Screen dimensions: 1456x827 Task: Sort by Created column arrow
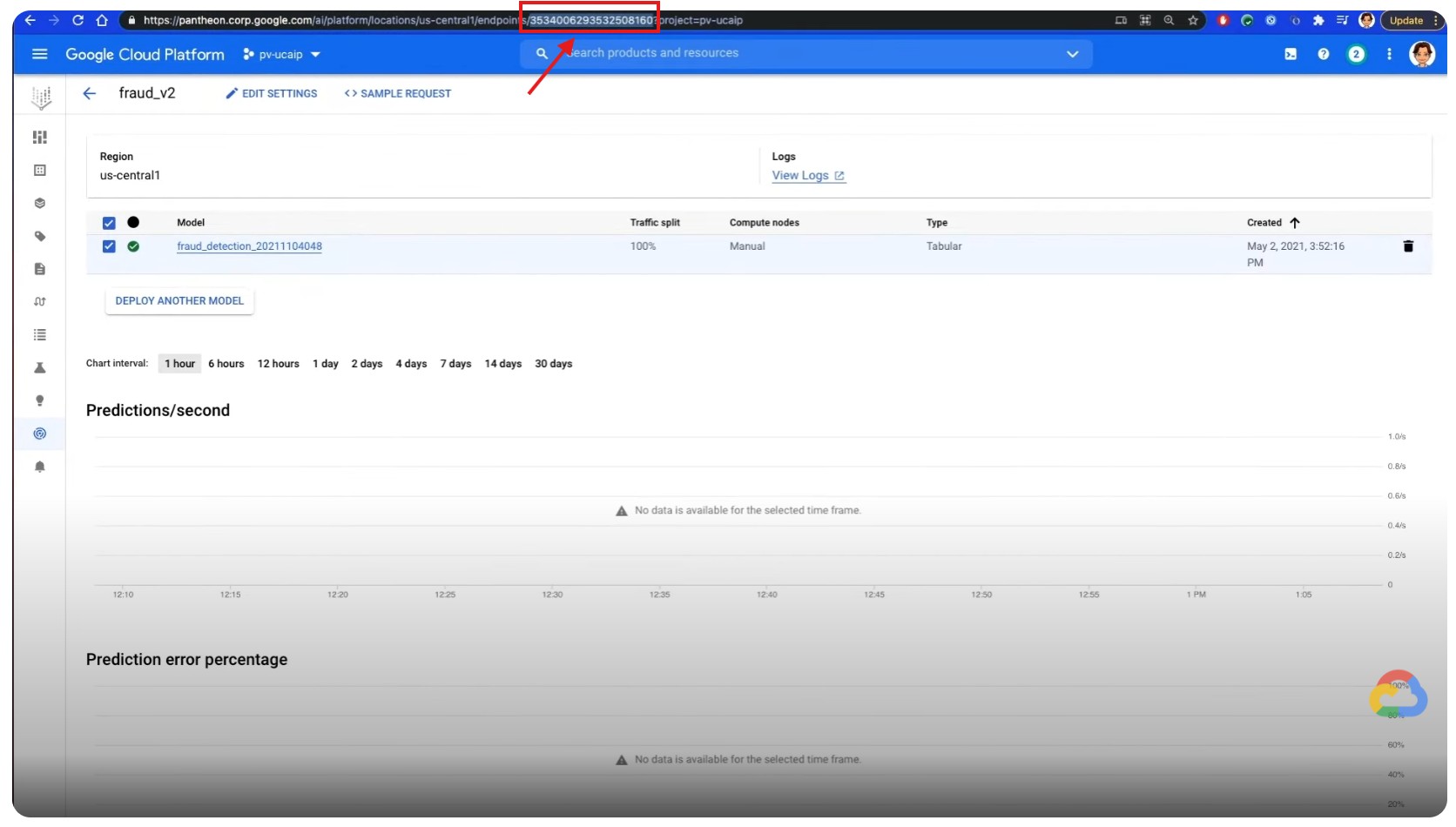(1294, 223)
